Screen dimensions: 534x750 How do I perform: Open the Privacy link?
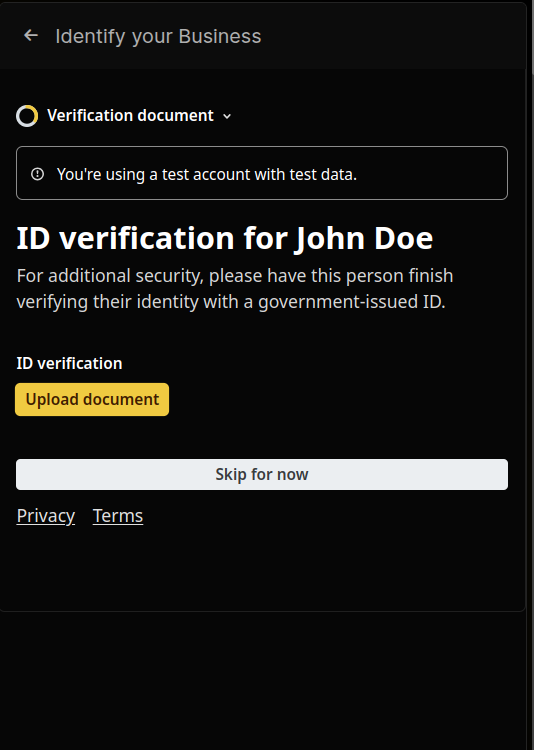[x=46, y=516]
